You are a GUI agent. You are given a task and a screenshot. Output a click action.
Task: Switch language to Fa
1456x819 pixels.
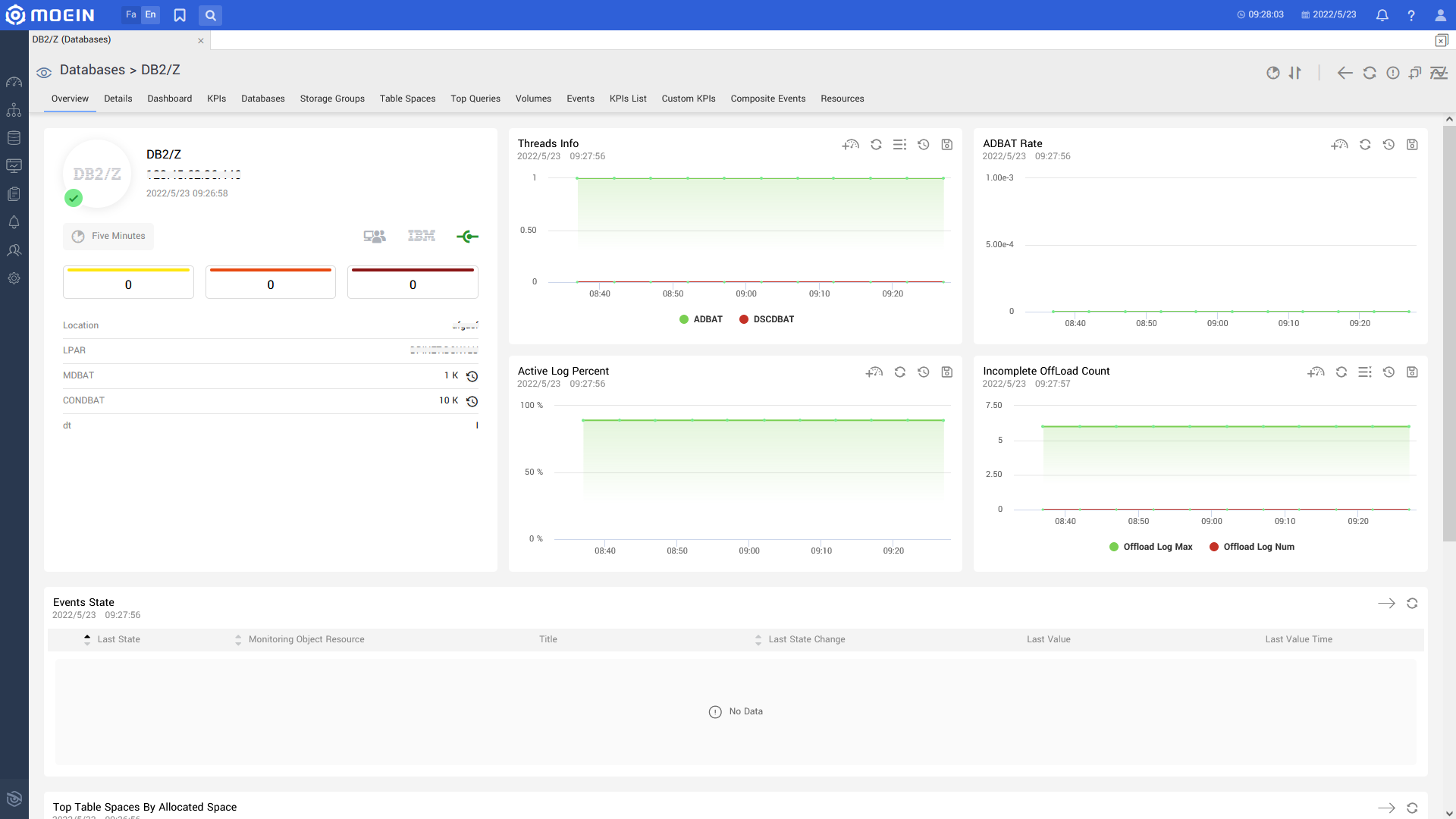[x=130, y=14]
